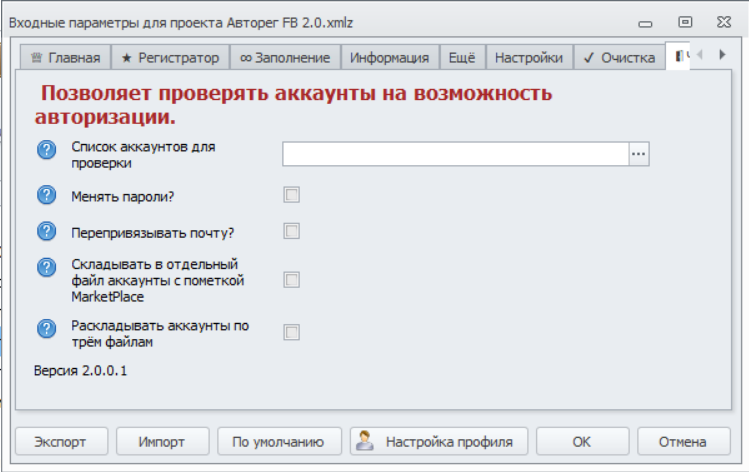Switch to the Настройки tab
749x472 pixels.
529,58
